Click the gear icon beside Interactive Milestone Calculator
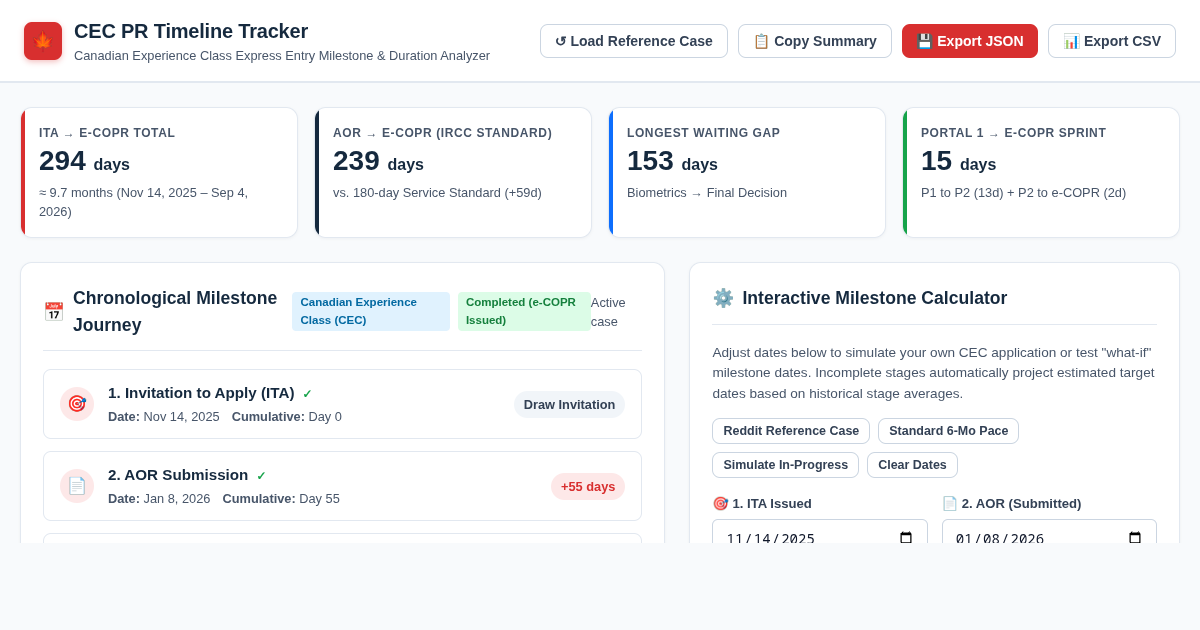Image resolution: width=1200 pixels, height=630 pixels. pos(723,298)
